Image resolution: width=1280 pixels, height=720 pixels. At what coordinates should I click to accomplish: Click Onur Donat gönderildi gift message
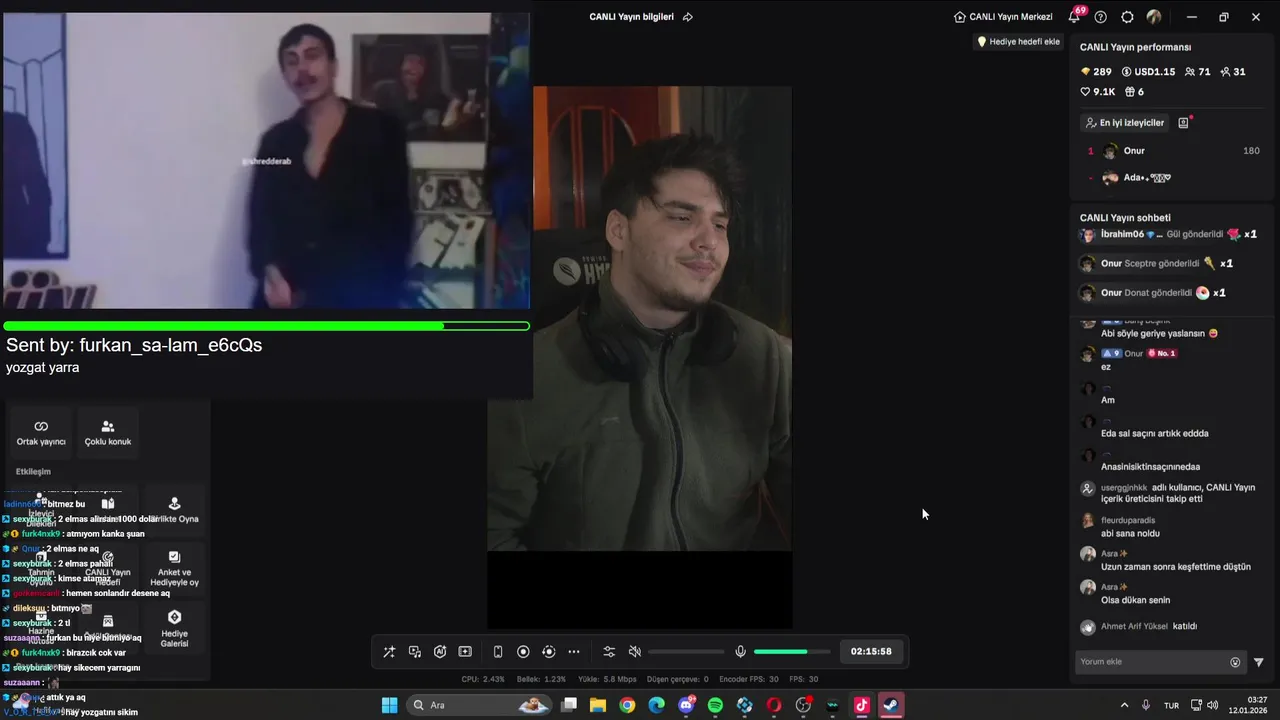[1152, 293]
